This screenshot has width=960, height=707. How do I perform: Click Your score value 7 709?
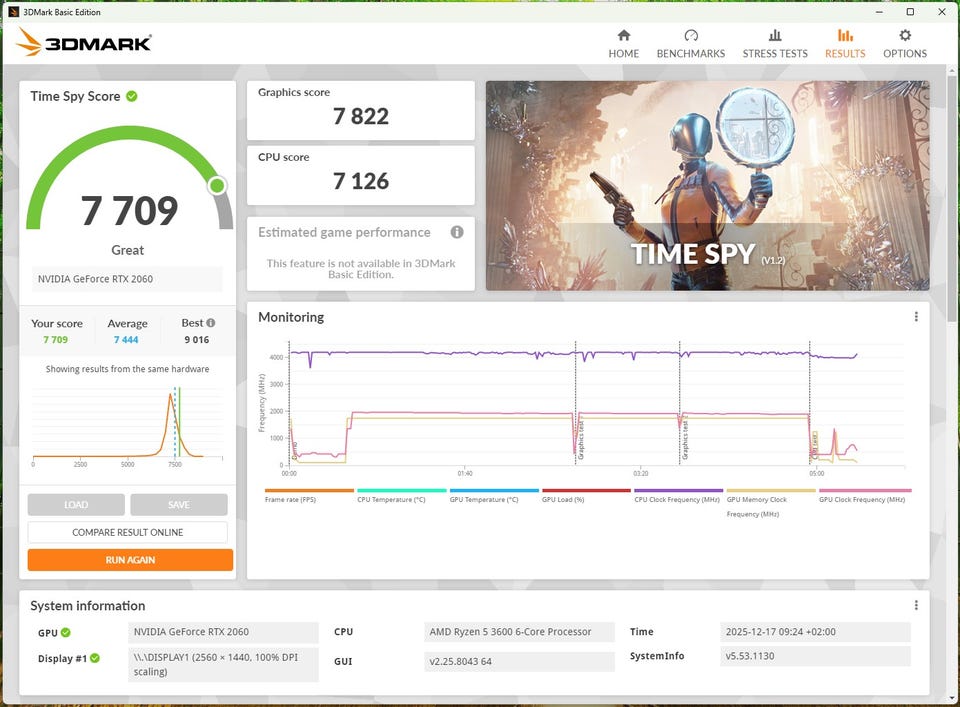tap(55, 340)
